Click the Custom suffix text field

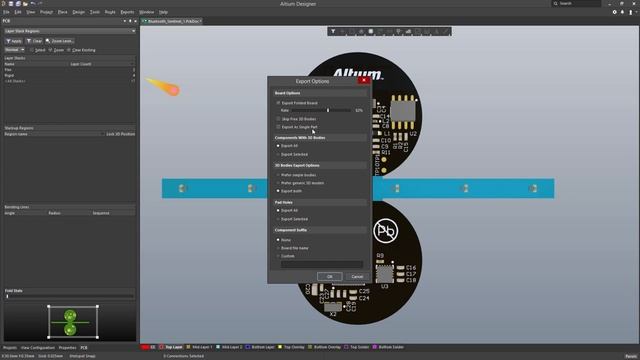[x=322, y=264]
